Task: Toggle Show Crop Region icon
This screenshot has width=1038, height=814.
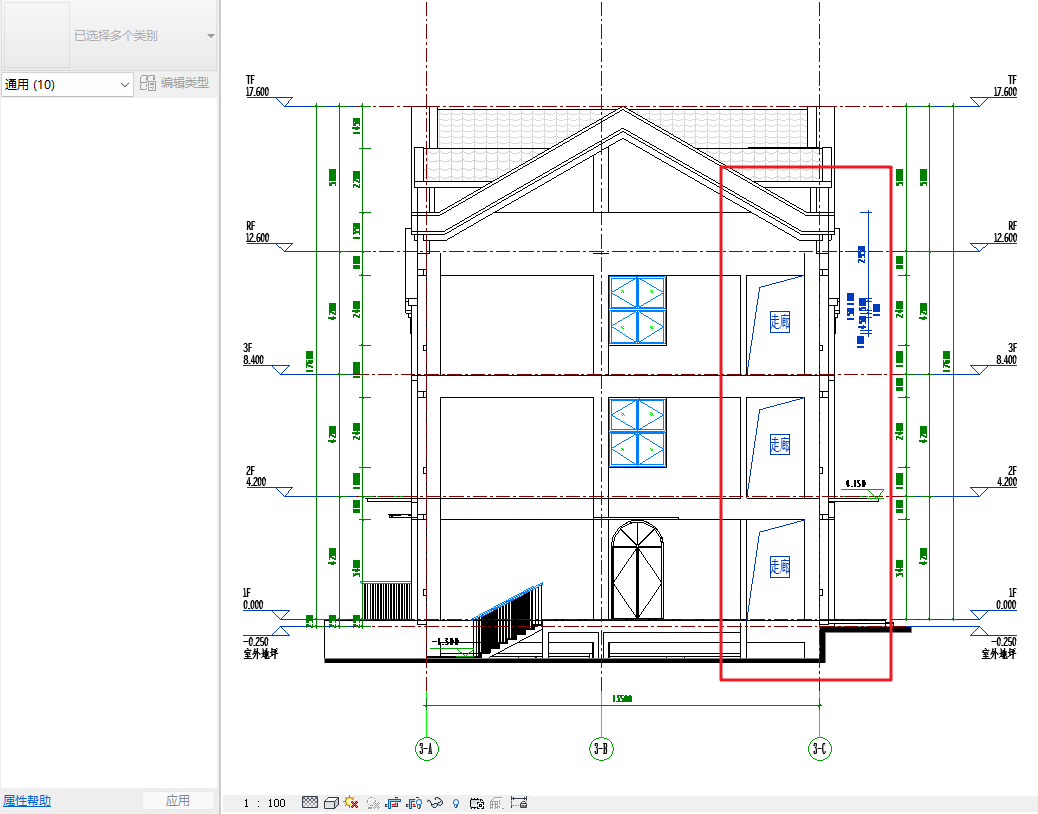Action: [x=414, y=803]
